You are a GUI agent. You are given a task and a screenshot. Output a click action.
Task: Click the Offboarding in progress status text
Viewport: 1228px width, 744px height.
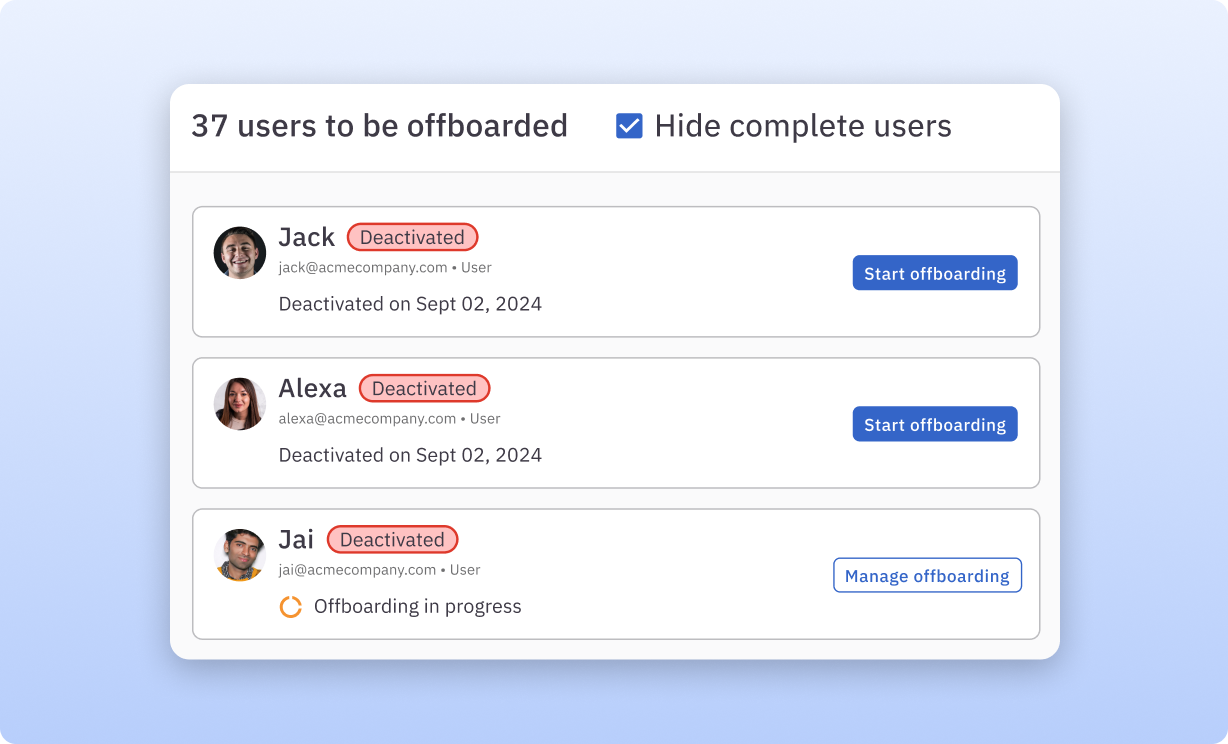417,607
